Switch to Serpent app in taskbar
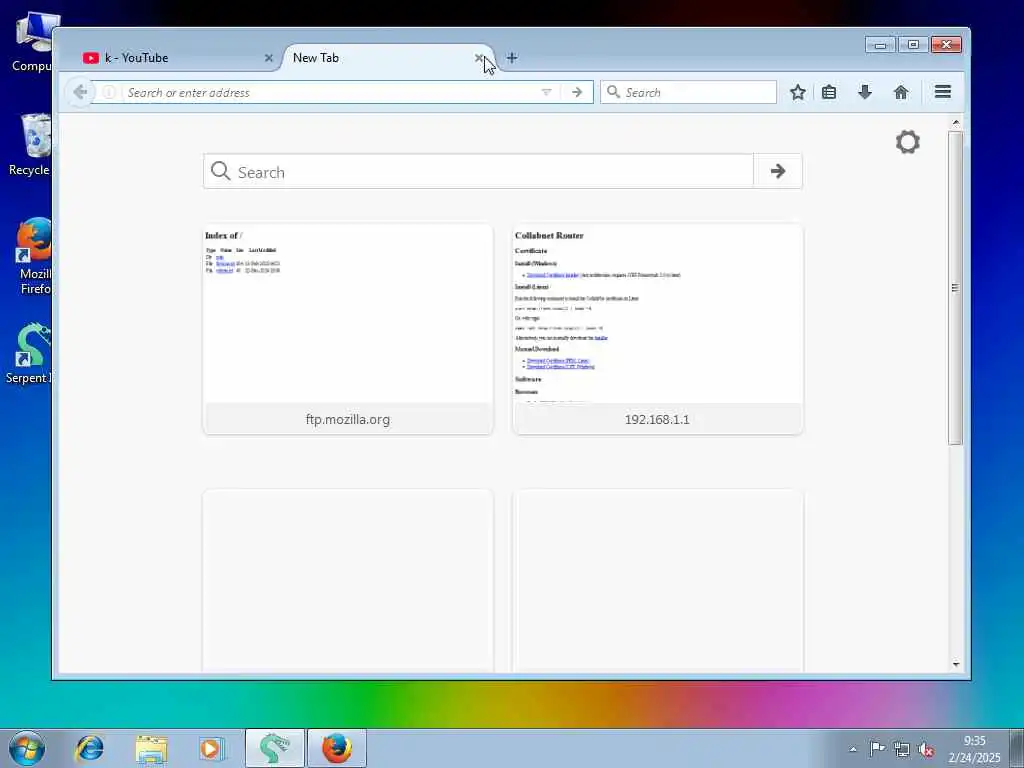This screenshot has height=768, width=1024. (274, 748)
